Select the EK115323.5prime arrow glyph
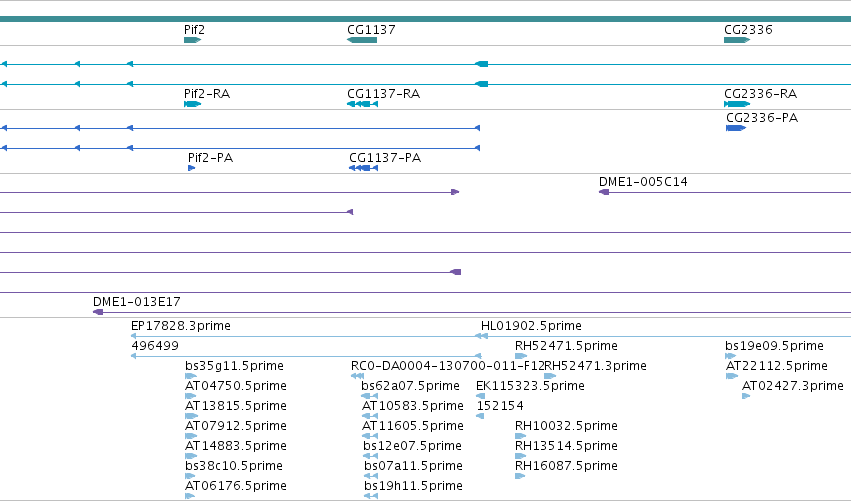The width and height of the screenshot is (851, 501). click(x=480, y=396)
